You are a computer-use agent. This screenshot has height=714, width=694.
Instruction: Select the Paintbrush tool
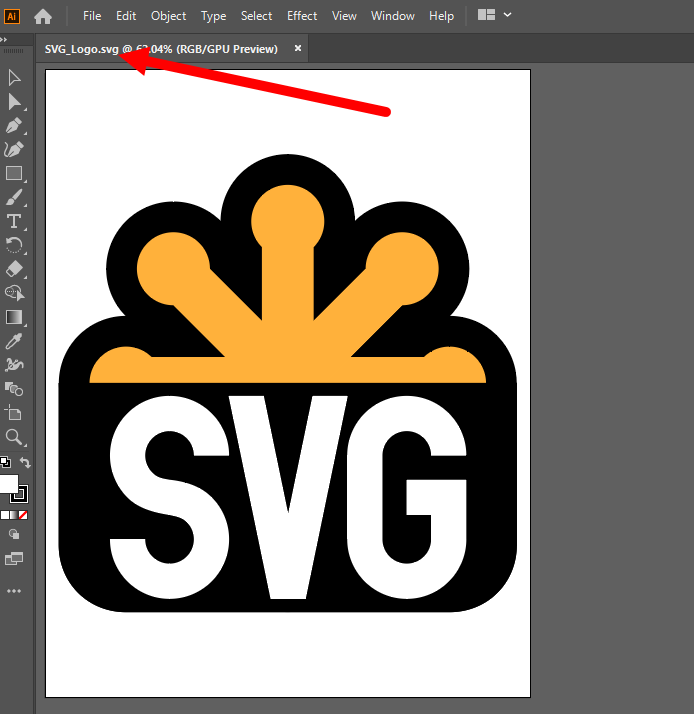point(14,198)
